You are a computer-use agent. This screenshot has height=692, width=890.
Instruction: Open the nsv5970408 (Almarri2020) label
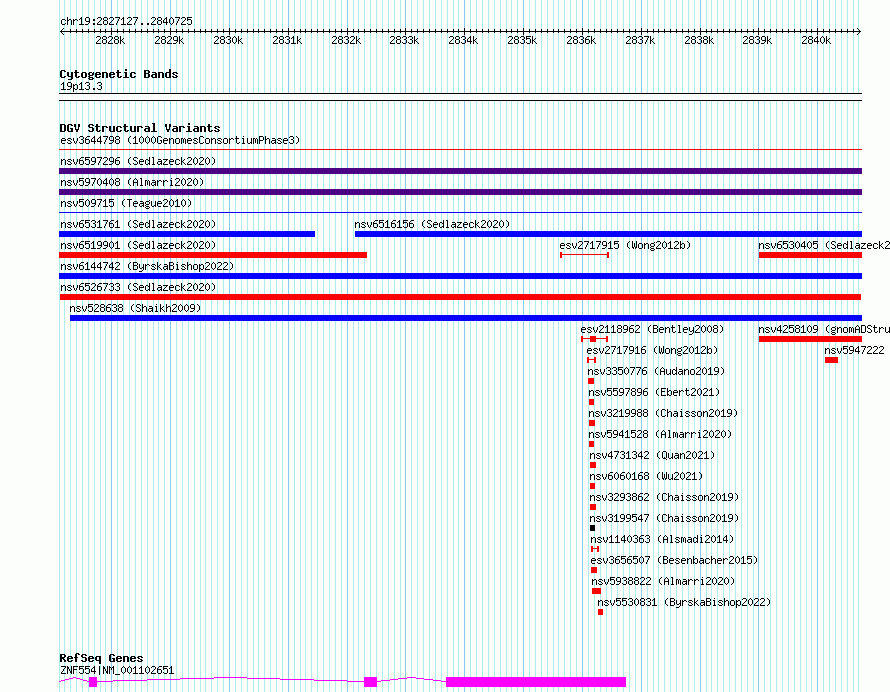(x=132, y=182)
